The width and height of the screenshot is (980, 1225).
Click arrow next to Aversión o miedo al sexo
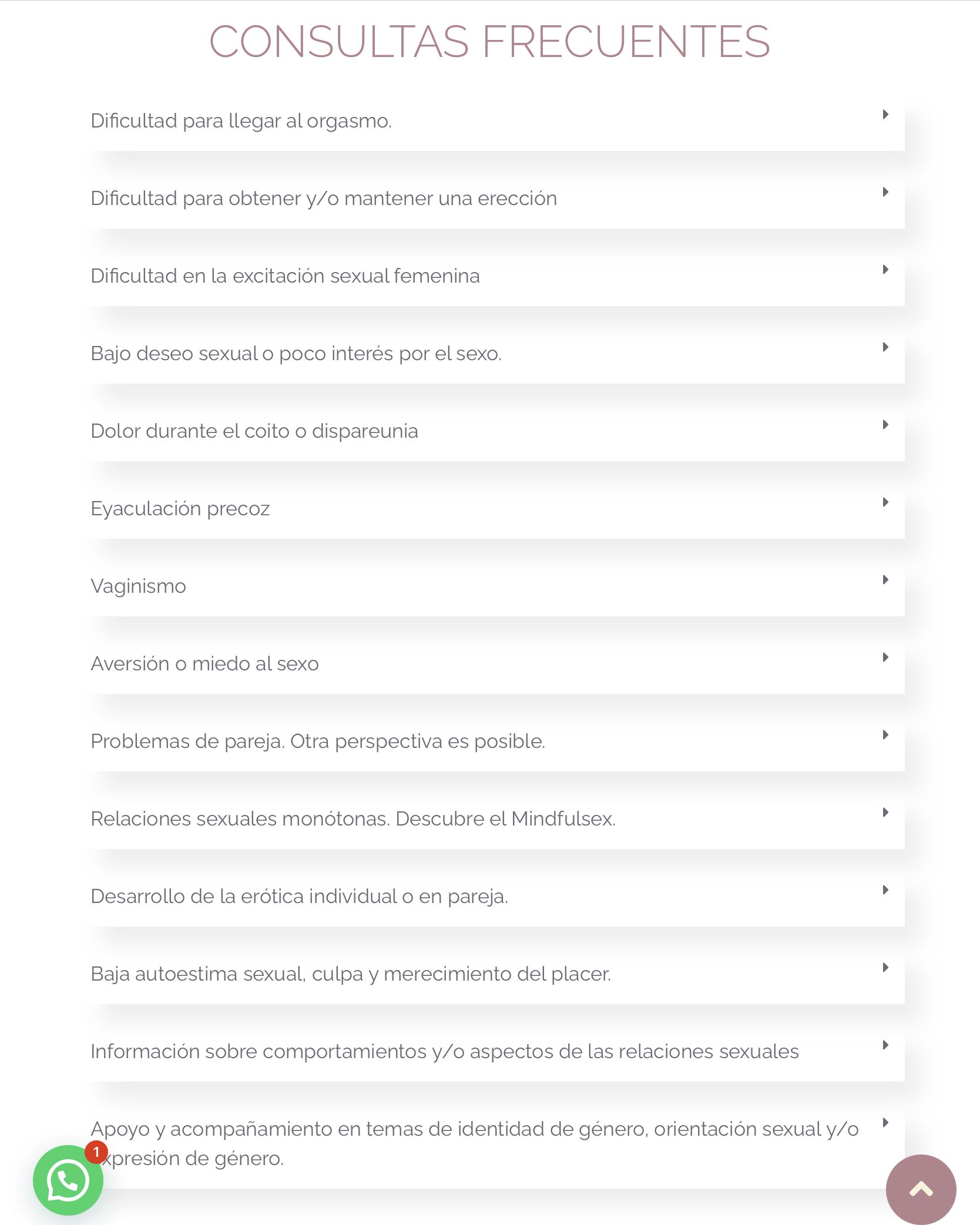[x=885, y=657]
